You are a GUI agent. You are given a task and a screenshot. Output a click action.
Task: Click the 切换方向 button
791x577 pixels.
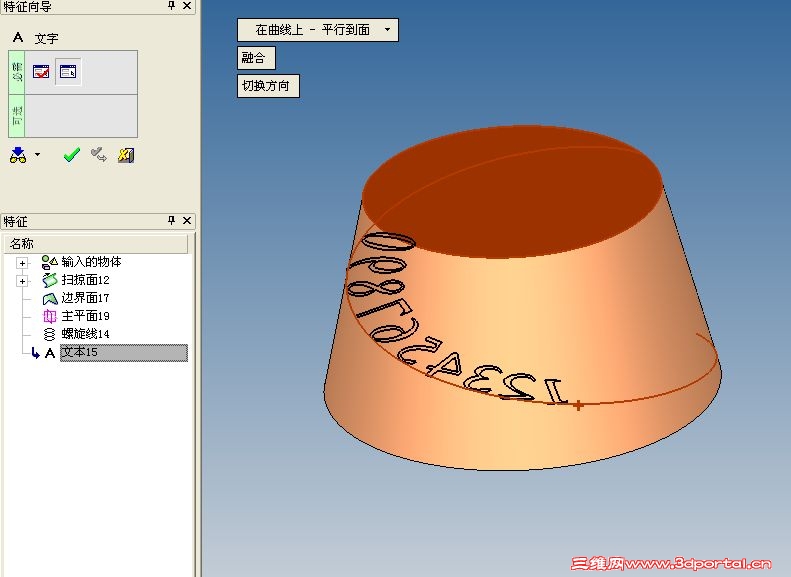[x=268, y=86]
